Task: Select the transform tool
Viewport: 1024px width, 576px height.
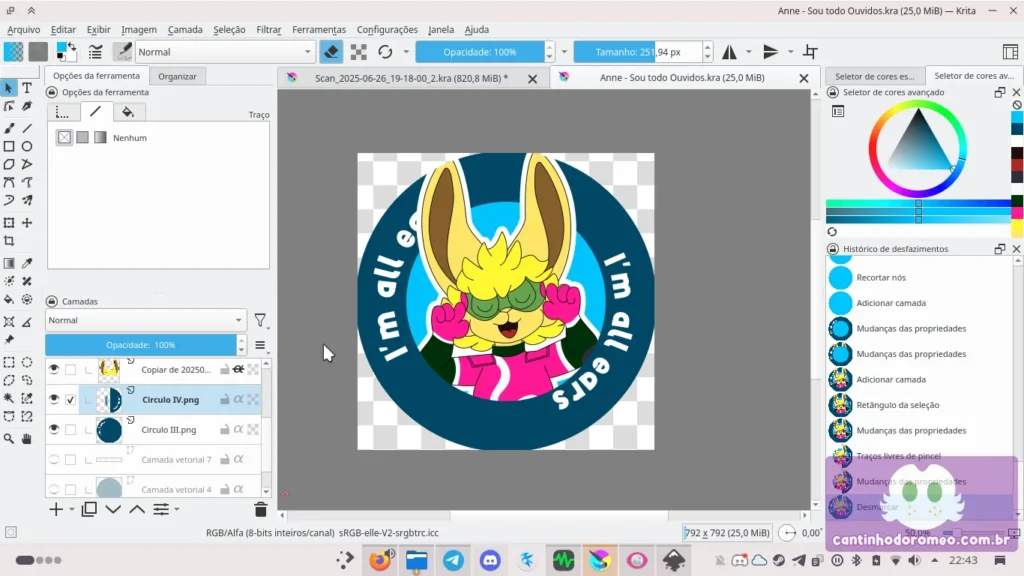Action: click(x=8, y=223)
